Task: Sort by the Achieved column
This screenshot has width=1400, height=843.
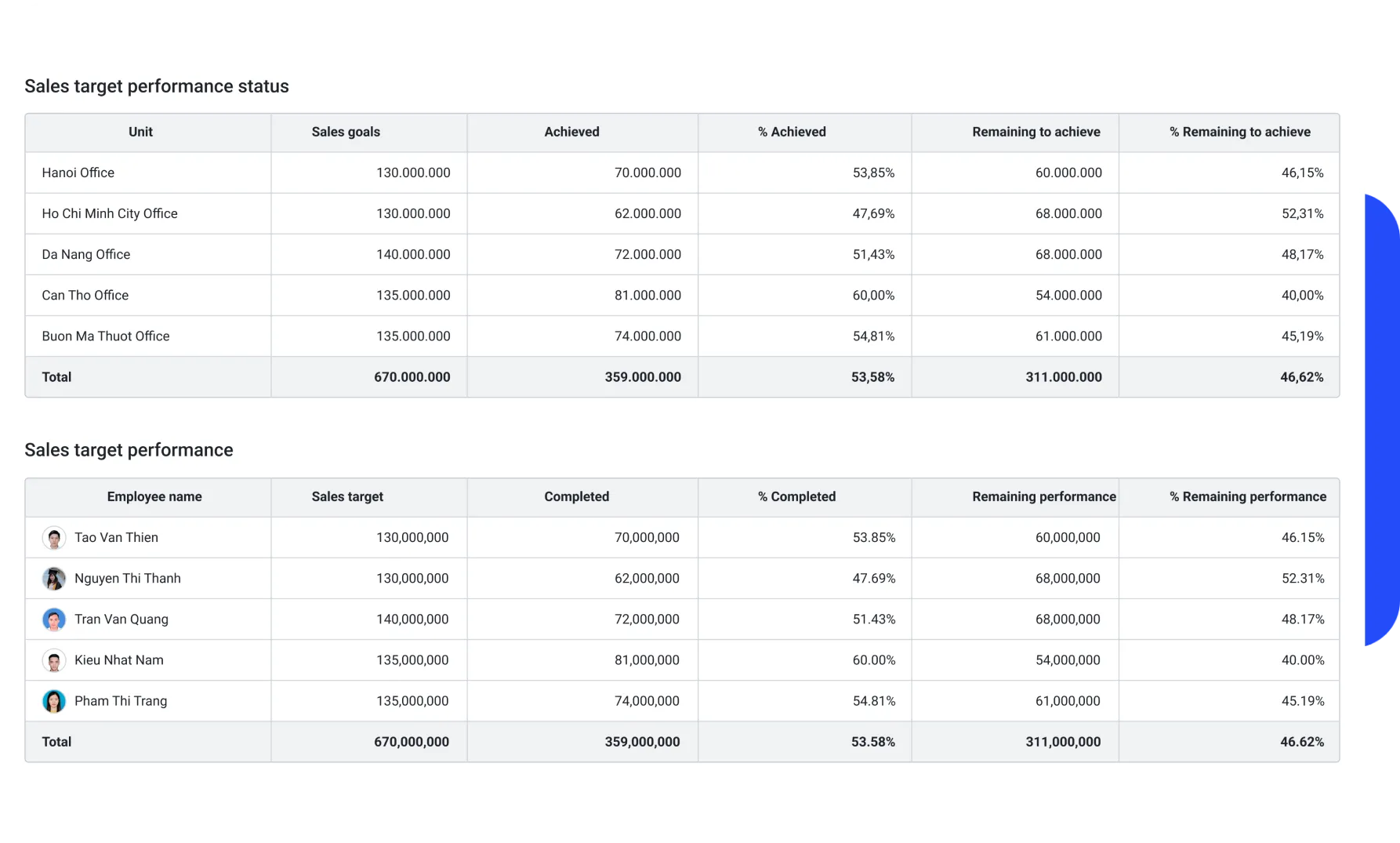Action: click(571, 132)
